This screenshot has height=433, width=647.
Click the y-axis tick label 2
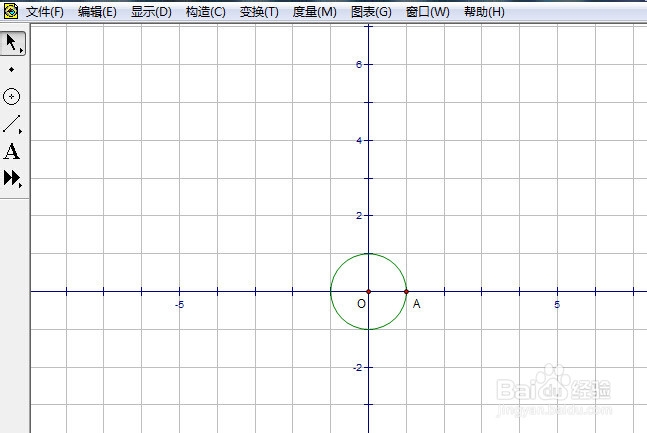(359, 215)
